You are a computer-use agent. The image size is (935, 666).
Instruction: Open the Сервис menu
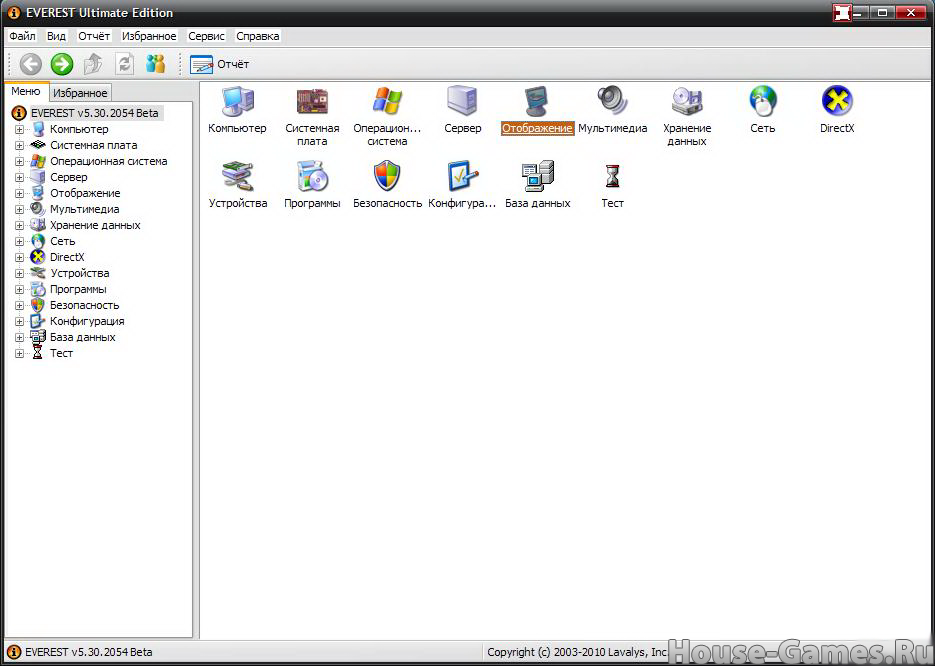[206, 36]
